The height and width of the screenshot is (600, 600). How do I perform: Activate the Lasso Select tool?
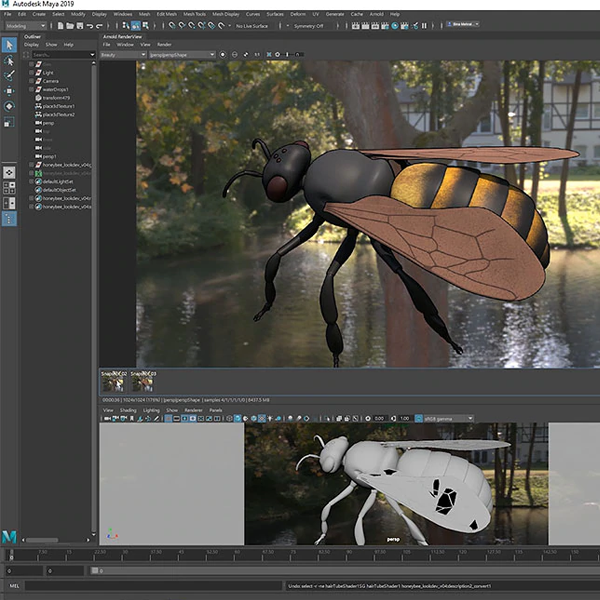point(9,60)
